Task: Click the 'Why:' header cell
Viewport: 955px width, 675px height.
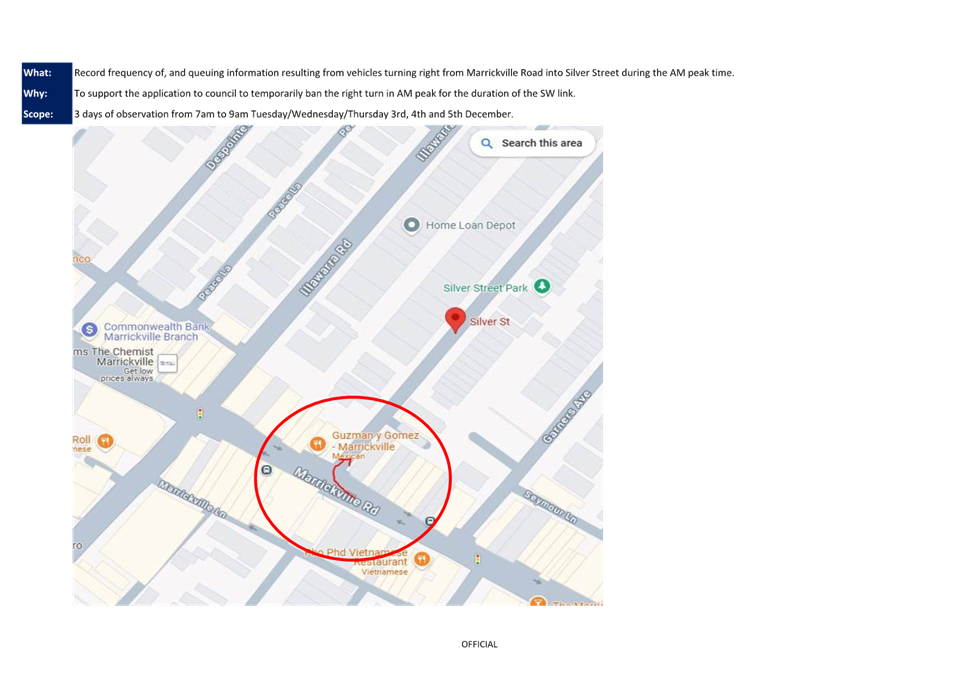Action: pyautogui.click(x=47, y=94)
